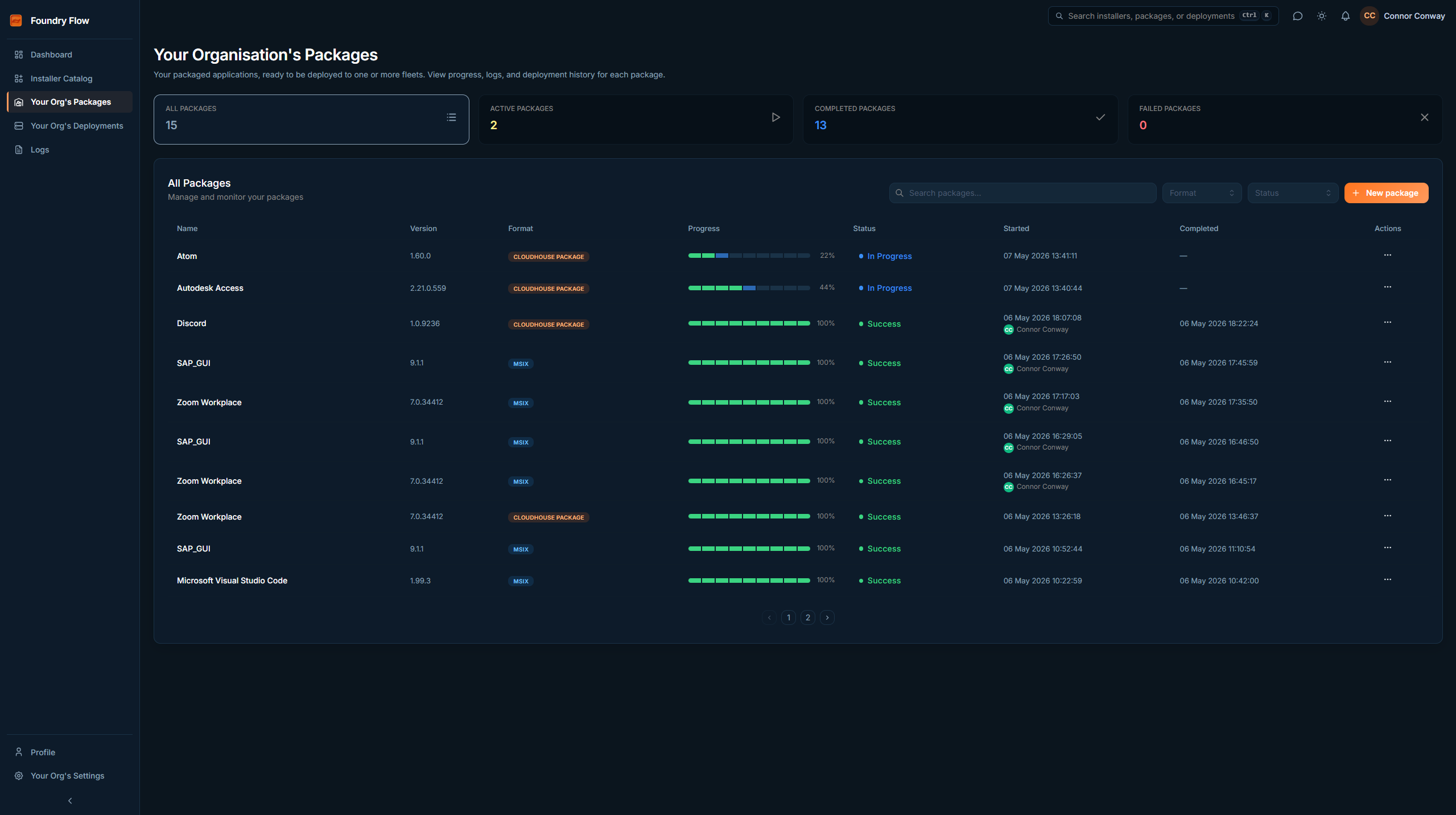
Task: Open actions menu for Microsoft Visual Studio Code
Action: point(1387,579)
